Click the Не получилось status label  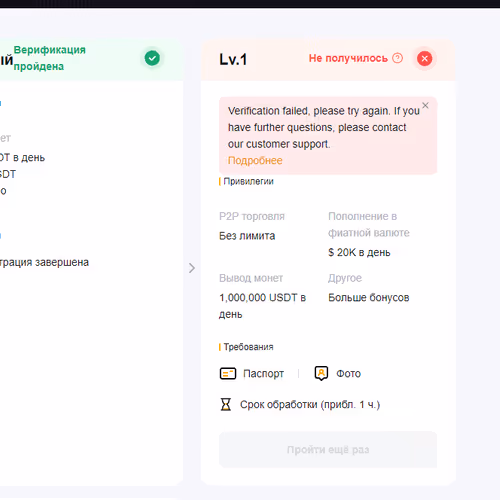pyautogui.click(x=348, y=58)
